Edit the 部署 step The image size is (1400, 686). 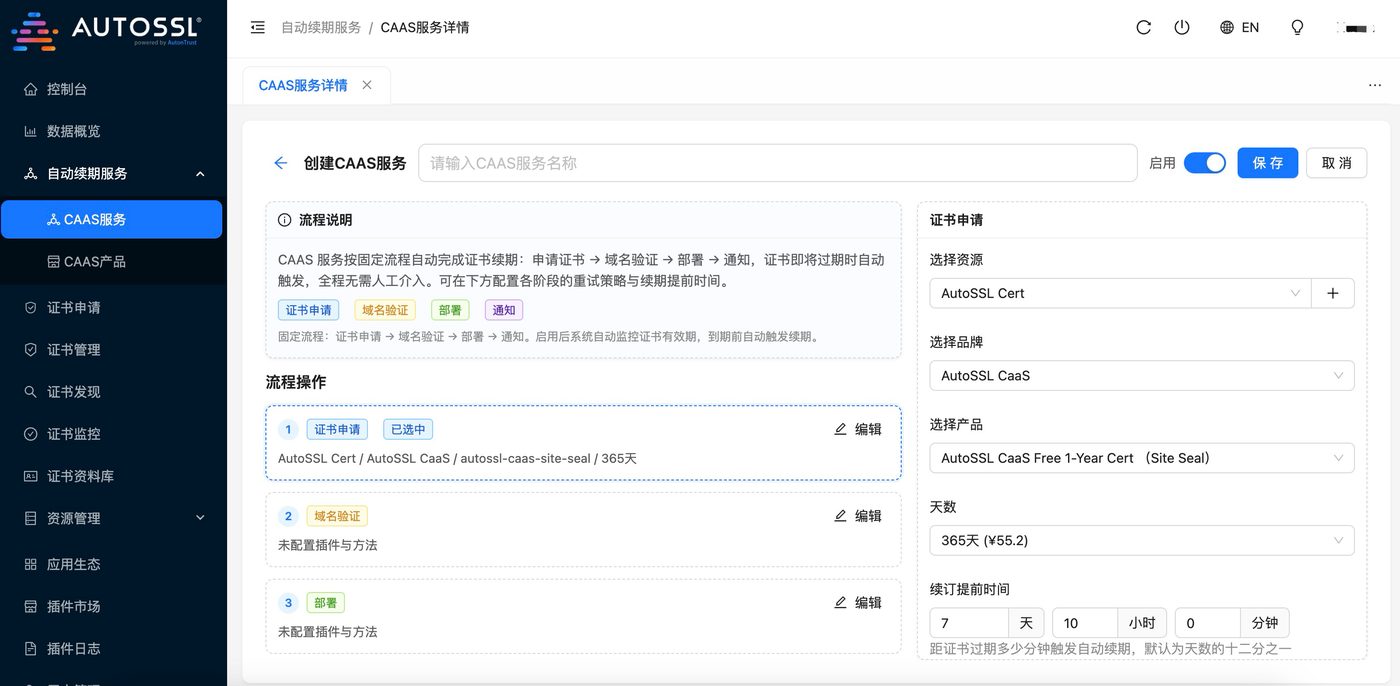click(x=858, y=603)
